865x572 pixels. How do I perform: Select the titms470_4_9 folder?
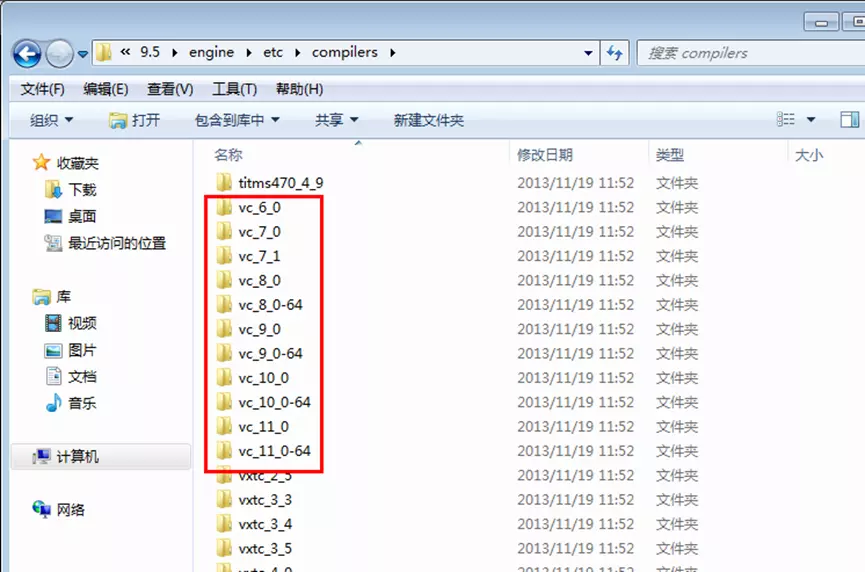click(x=280, y=183)
